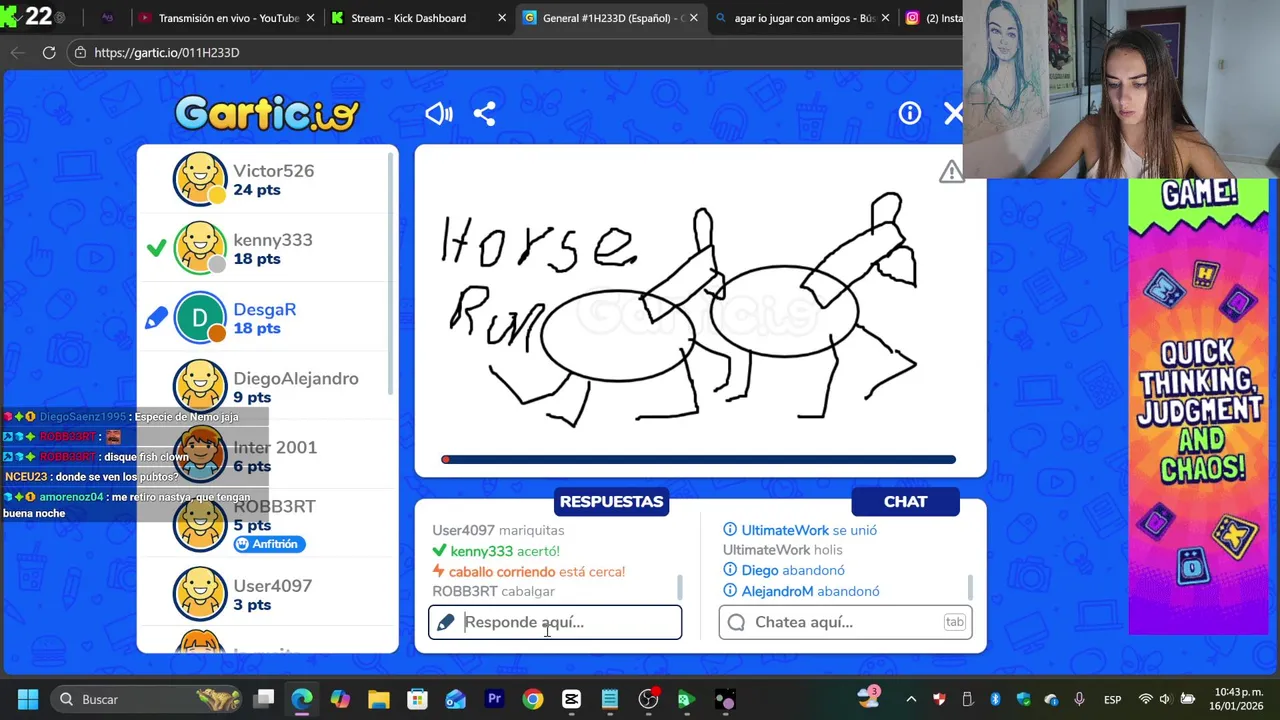This screenshot has width=1280, height=720.
Task: Click the Responde aquí answer field
Action: (x=555, y=622)
